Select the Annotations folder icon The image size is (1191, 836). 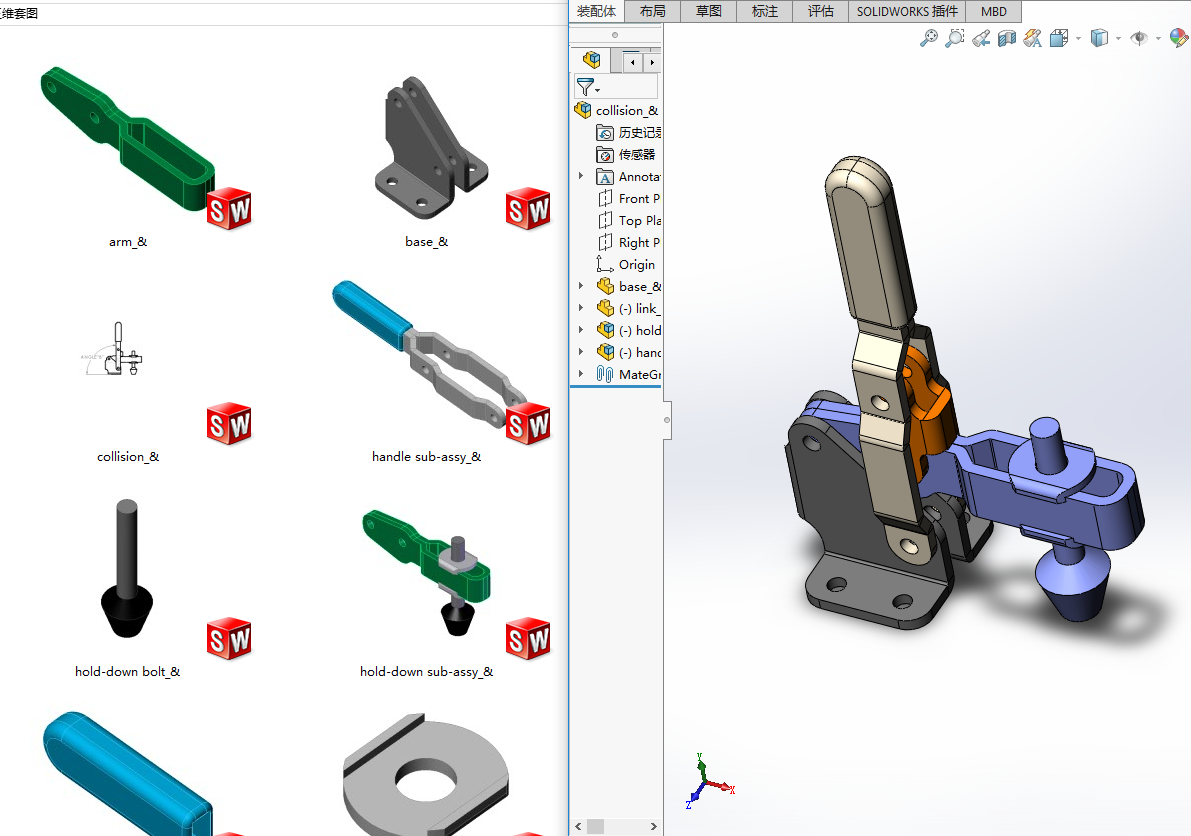(605, 177)
